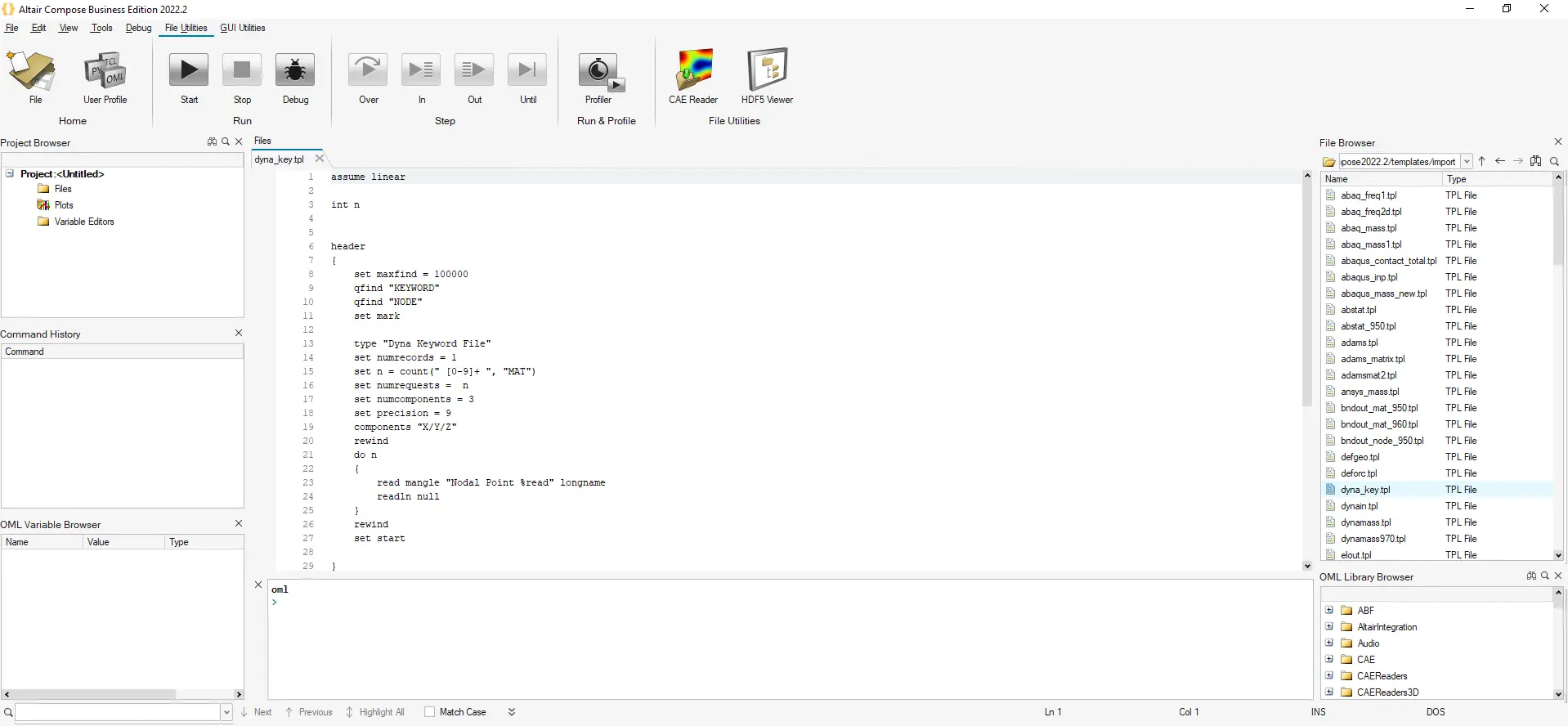This screenshot has width=1568, height=726.
Task: Click the Value column header in Variable Browser
Action: [x=124, y=542]
